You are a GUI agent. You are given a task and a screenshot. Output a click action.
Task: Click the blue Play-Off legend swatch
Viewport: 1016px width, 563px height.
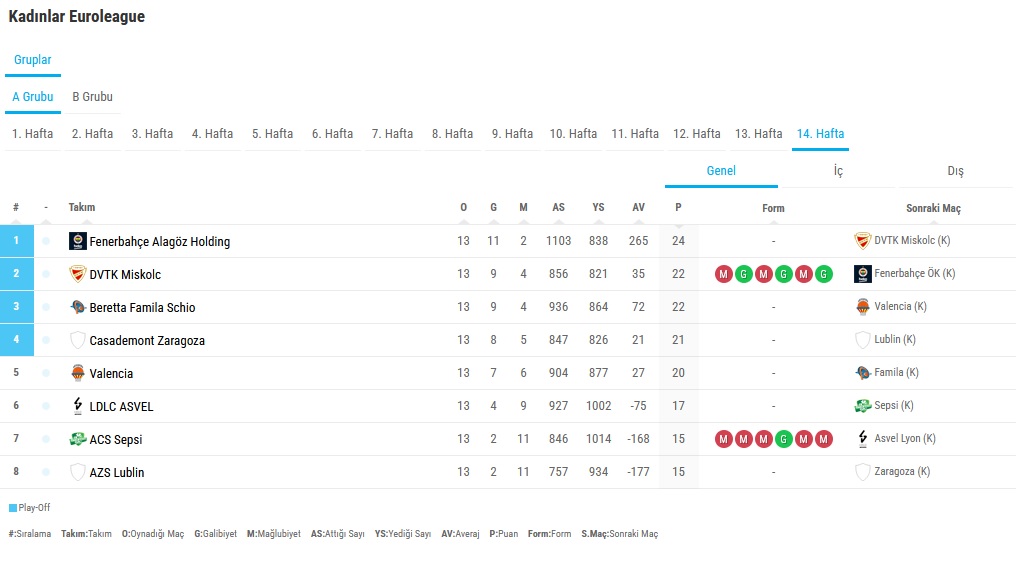pyautogui.click(x=13, y=508)
